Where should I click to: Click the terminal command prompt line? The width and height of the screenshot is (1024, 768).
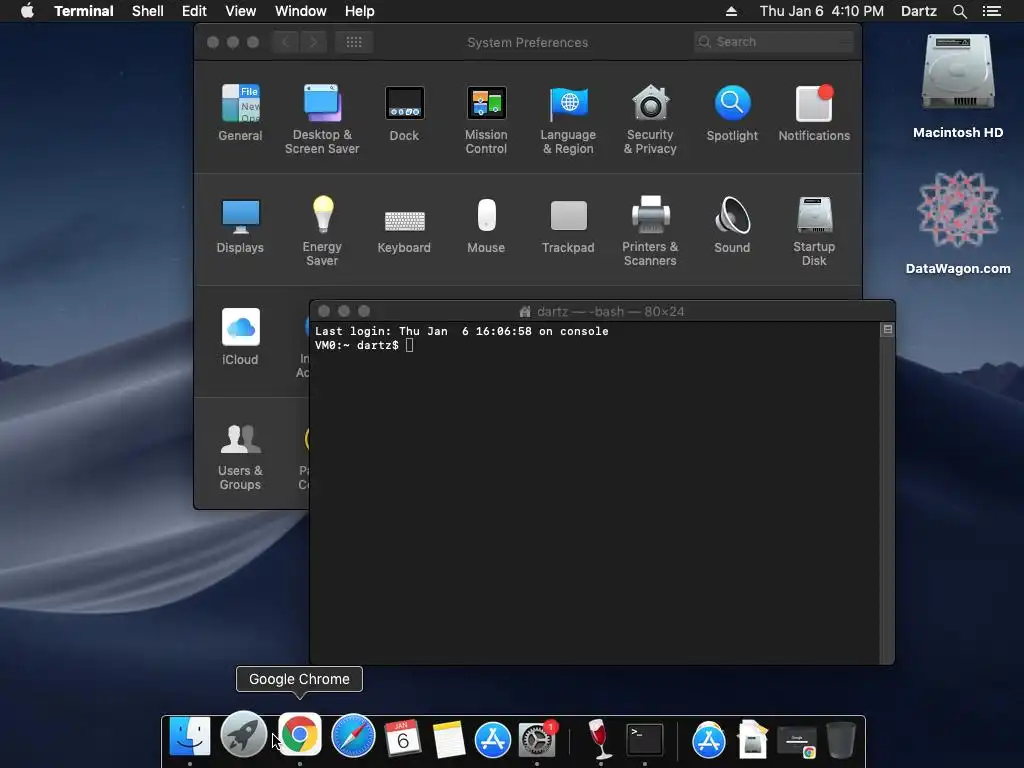tap(364, 345)
